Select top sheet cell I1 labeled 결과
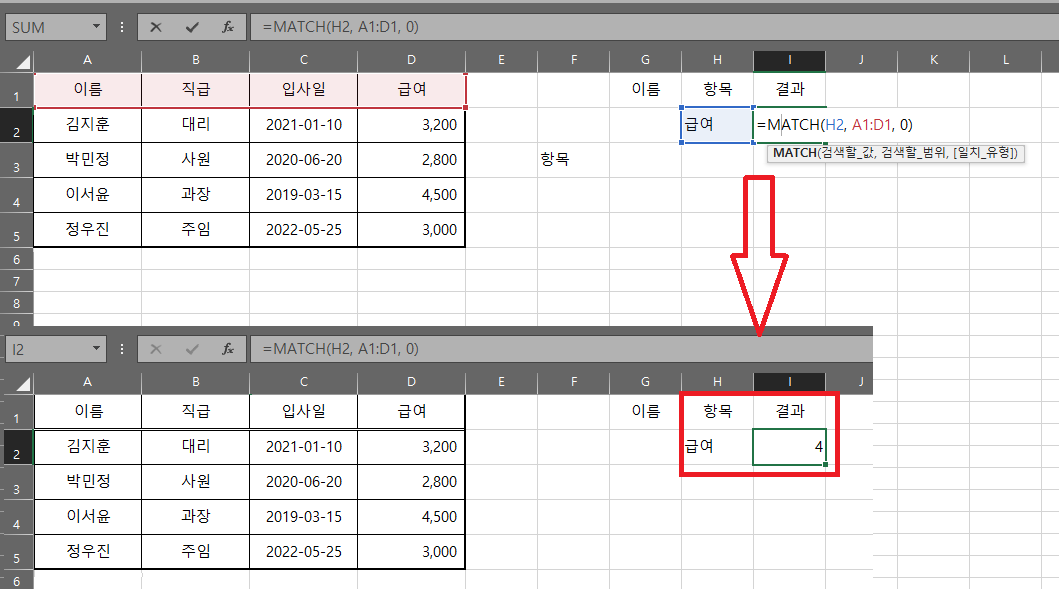The width and height of the screenshot is (1059, 589). pyautogui.click(x=790, y=90)
